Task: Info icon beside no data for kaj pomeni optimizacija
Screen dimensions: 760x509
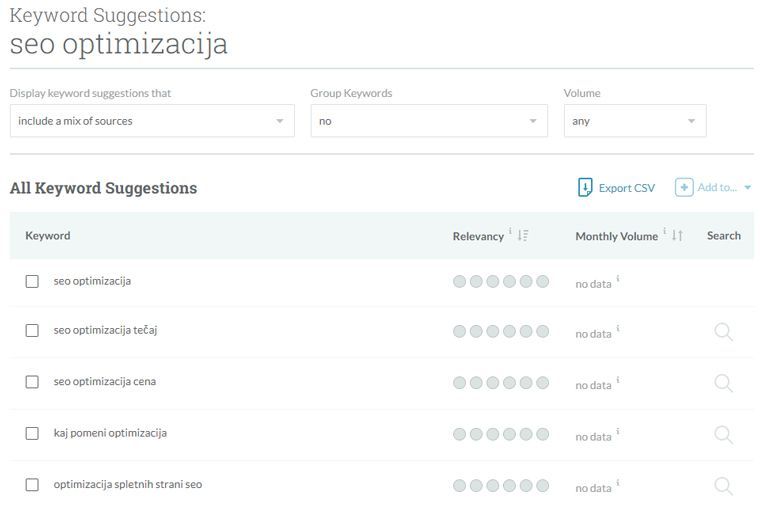Action: 618,431
